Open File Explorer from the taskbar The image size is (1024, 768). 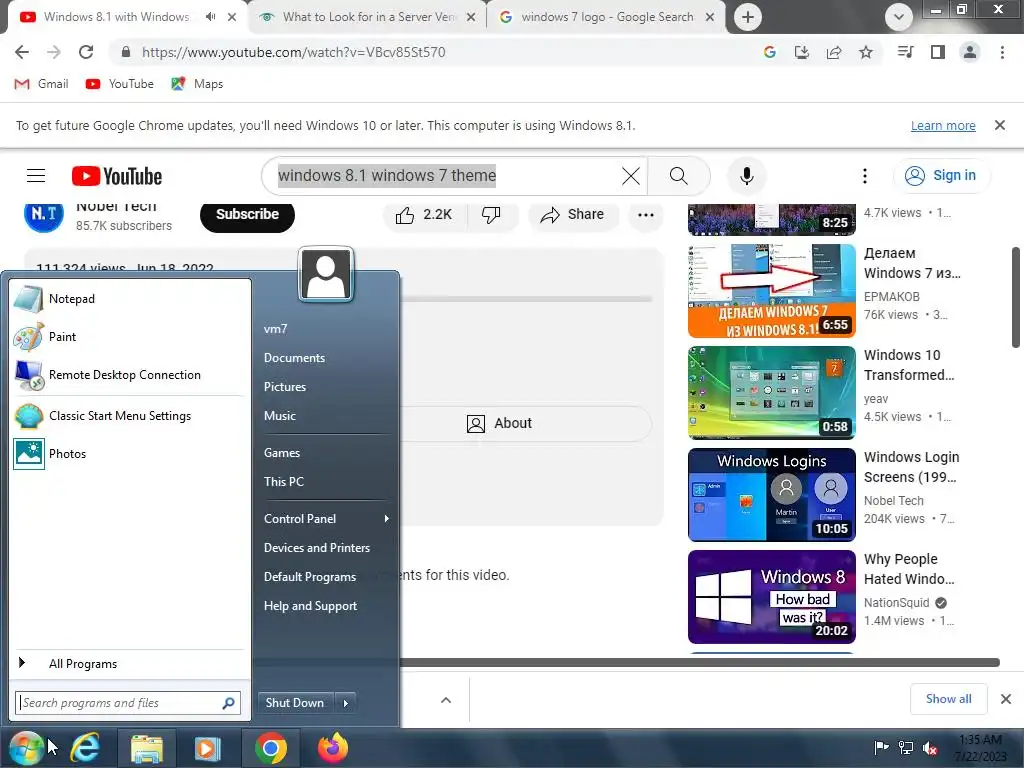pyautogui.click(x=146, y=748)
